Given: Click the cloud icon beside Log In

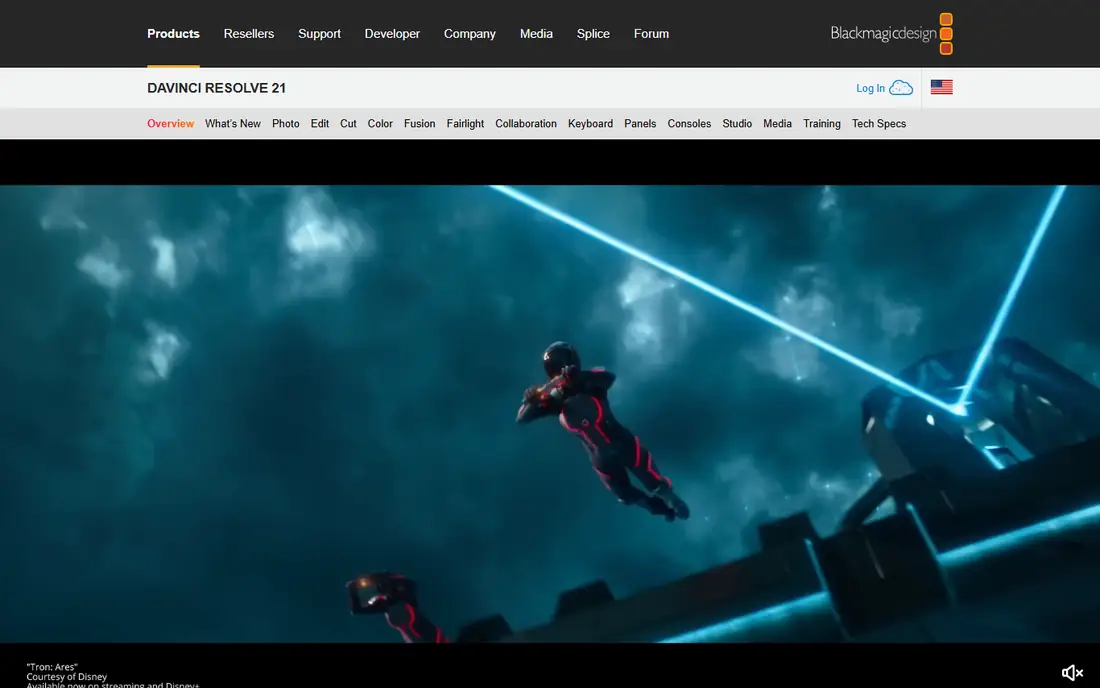Looking at the screenshot, I should (x=901, y=88).
